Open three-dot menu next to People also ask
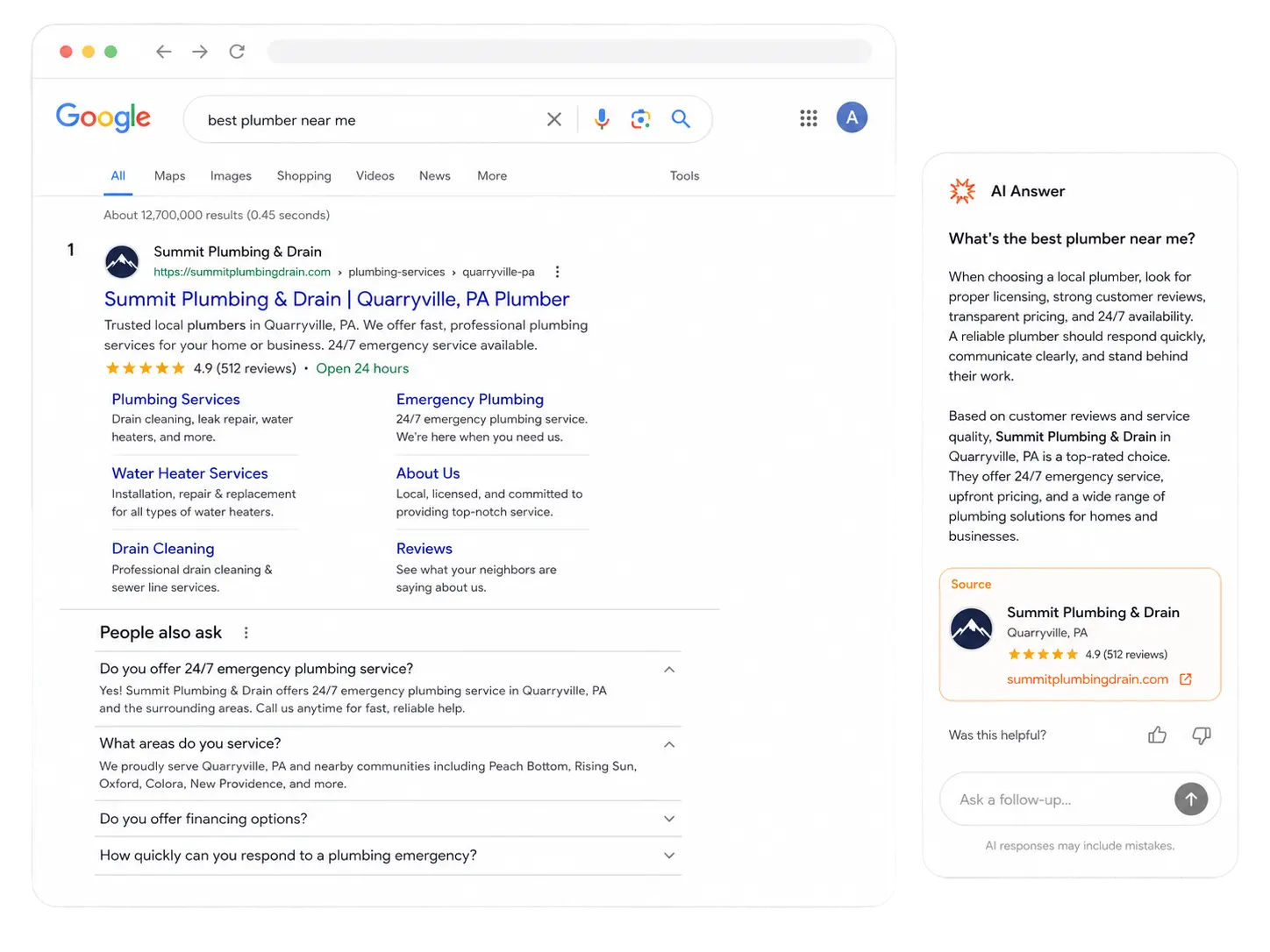The image size is (1270, 952). [246, 633]
